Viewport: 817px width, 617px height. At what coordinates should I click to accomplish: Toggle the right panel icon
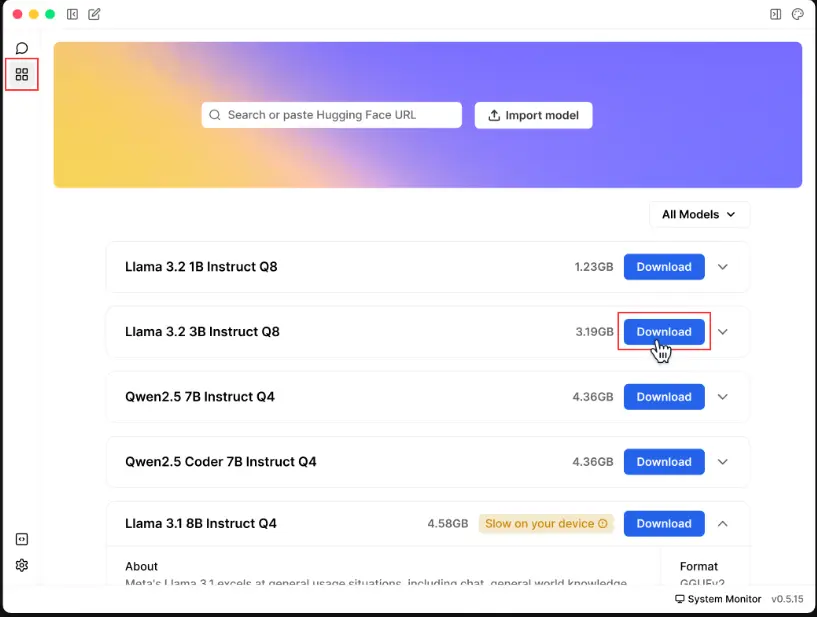tap(775, 15)
